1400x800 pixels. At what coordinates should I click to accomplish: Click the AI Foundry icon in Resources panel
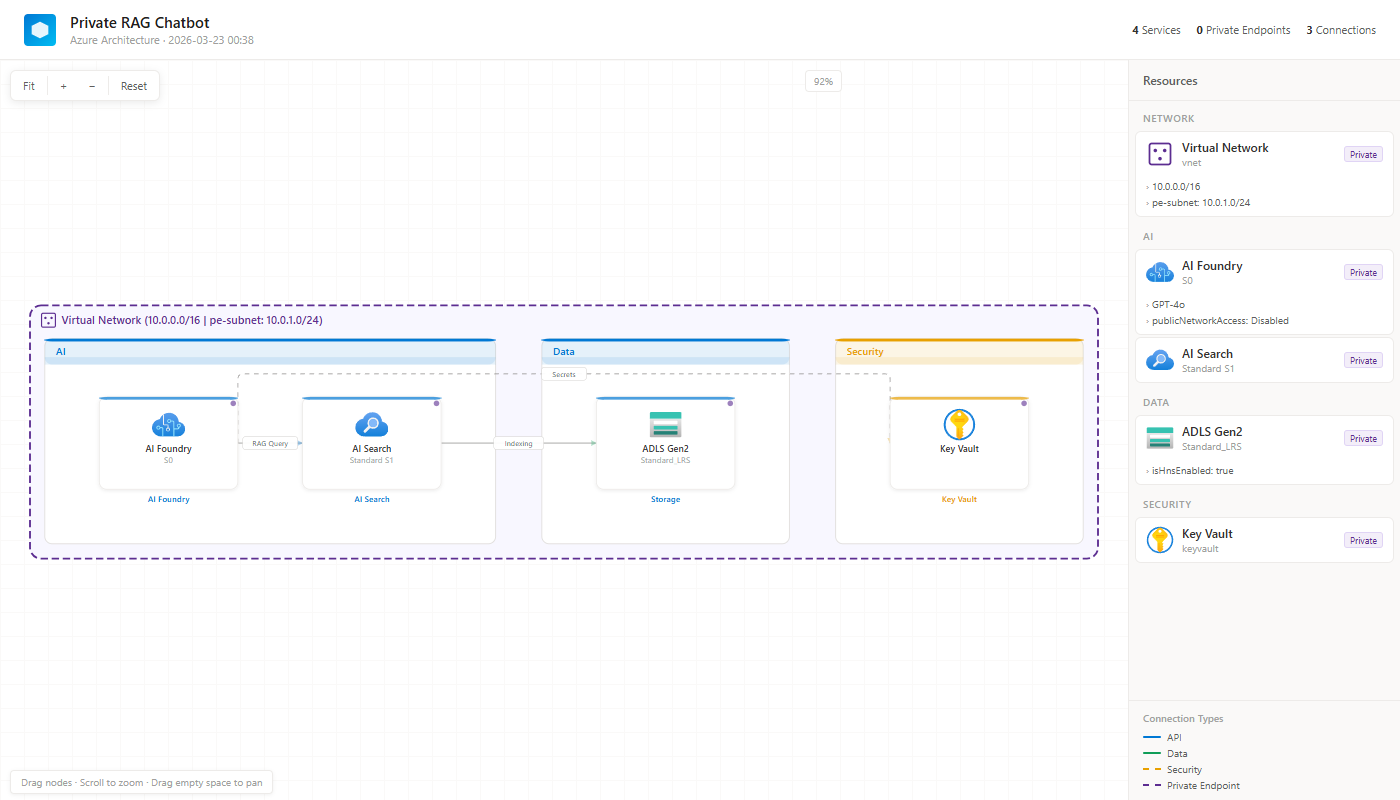pos(1160,272)
